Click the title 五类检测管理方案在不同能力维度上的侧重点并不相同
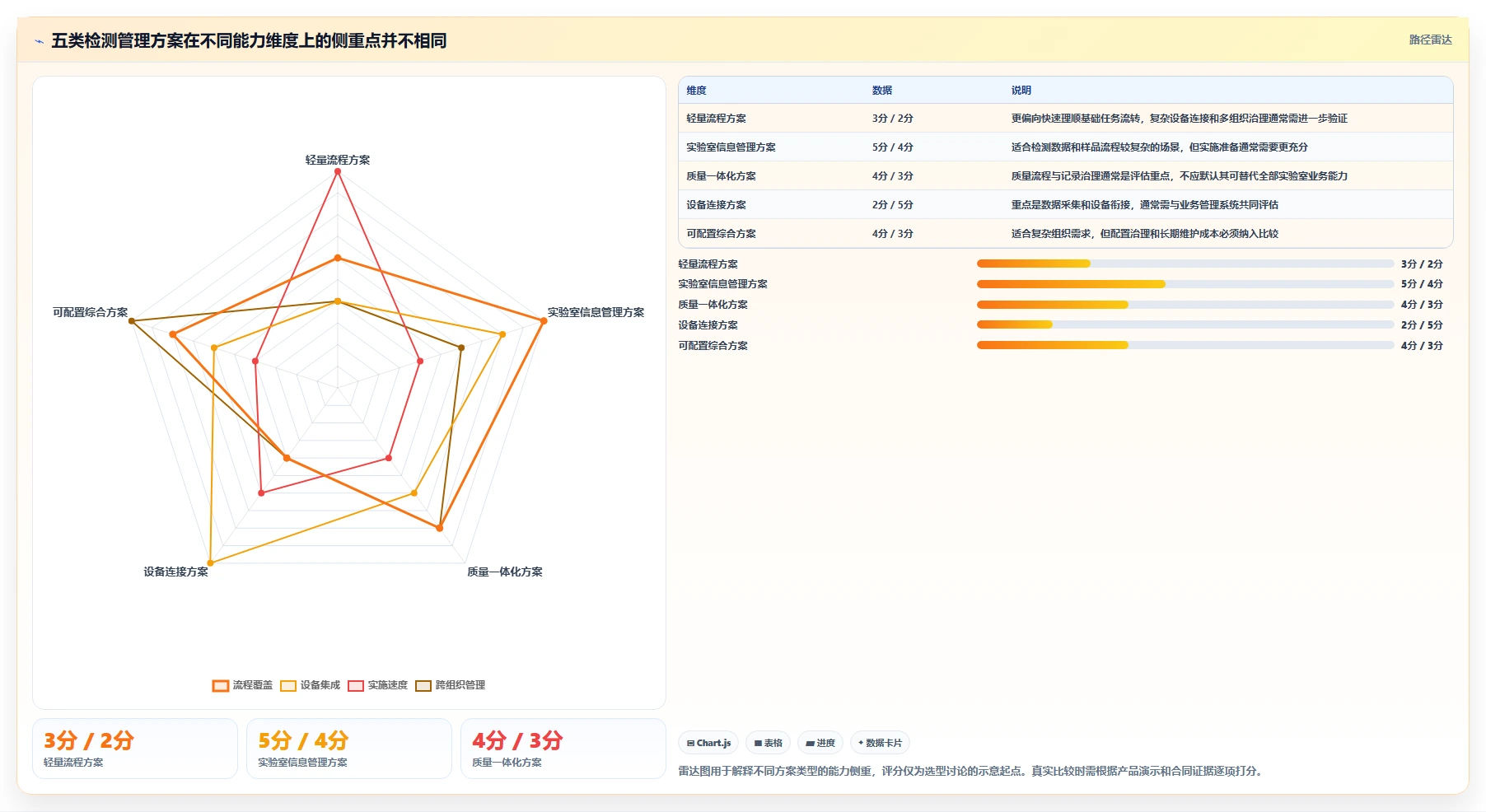1486x812 pixels. click(249, 41)
